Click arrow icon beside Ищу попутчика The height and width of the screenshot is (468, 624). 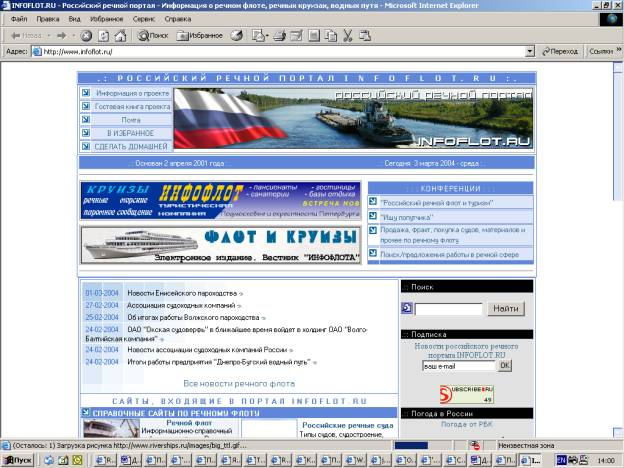click(373, 216)
